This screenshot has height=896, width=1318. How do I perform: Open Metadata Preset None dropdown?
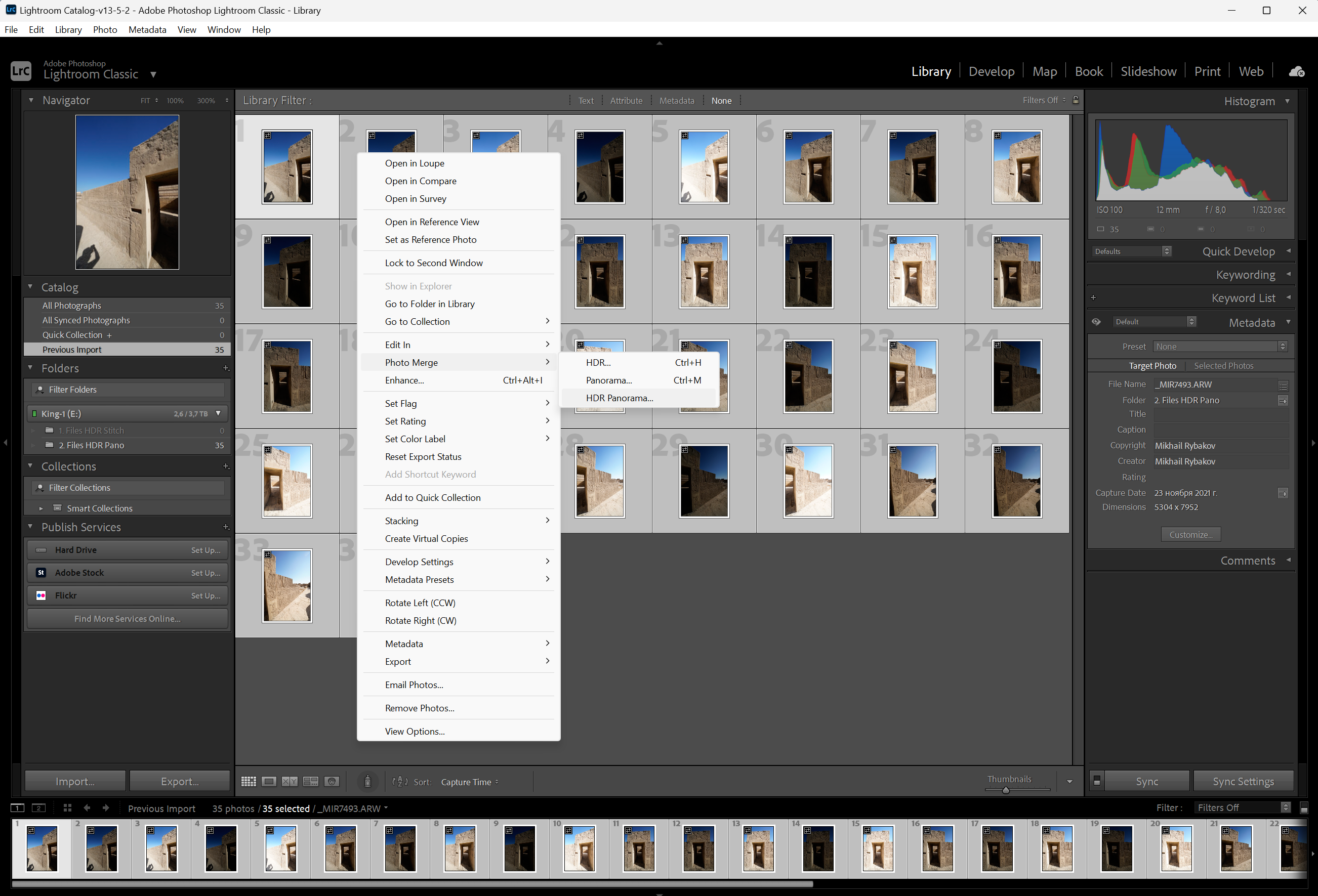pyautogui.click(x=1220, y=346)
